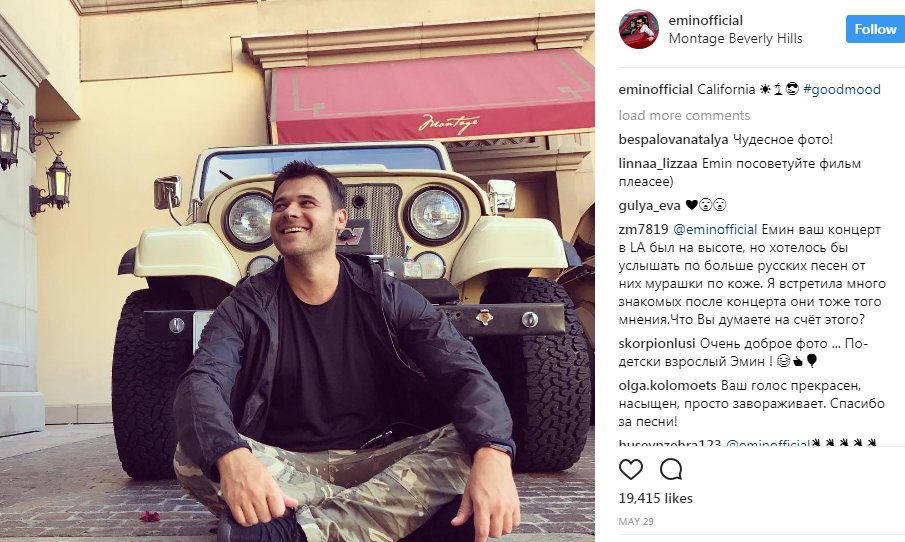Open the comment speech bubble icon

tap(671, 469)
